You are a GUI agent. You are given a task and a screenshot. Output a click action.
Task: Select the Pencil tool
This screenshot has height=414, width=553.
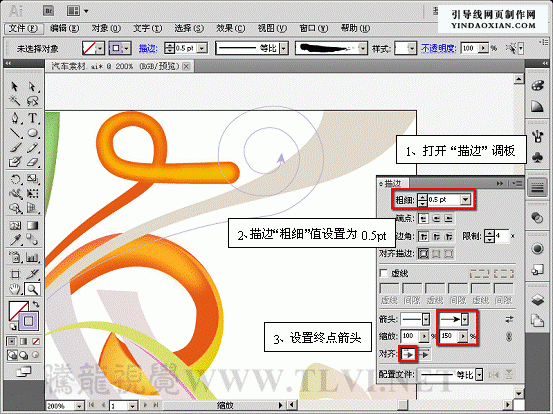click(32, 147)
